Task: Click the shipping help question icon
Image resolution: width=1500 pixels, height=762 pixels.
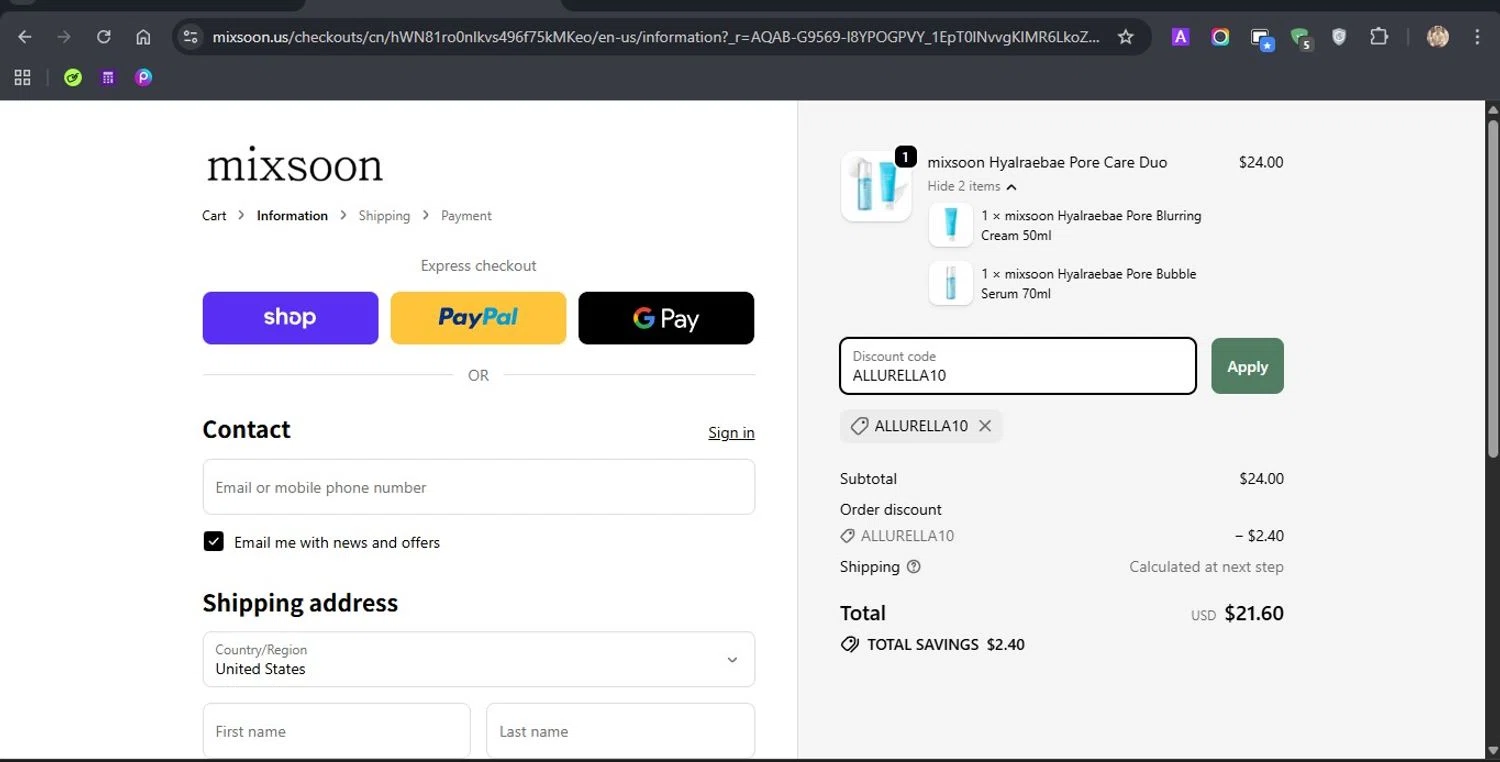Action: pos(913,567)
